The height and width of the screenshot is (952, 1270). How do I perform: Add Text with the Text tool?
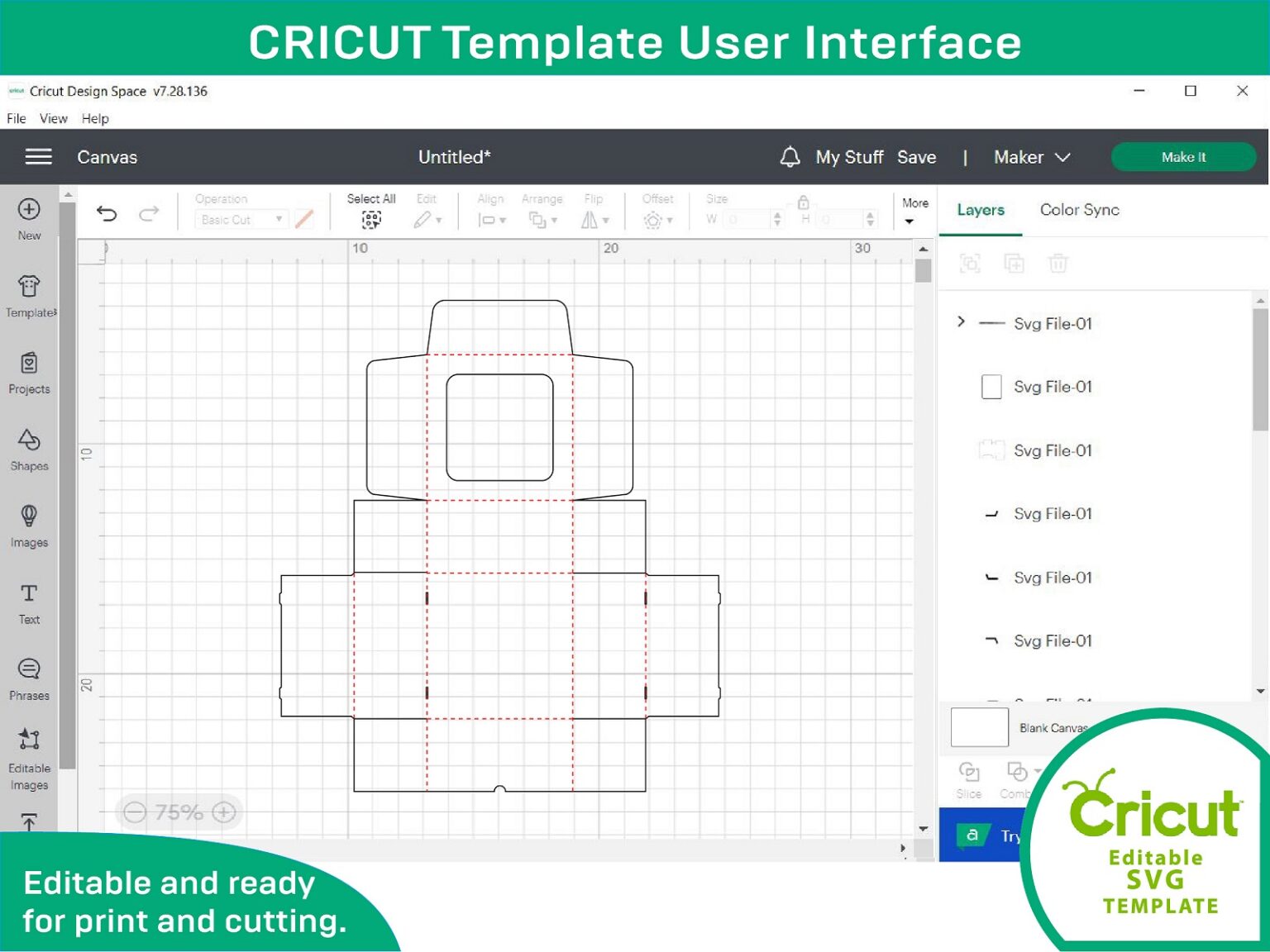coord(29,604)
